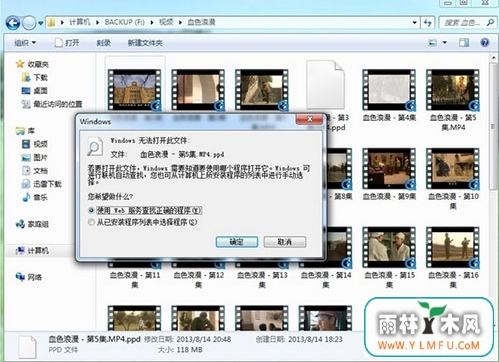Select the blank .ppd file icon
The image size is (499, 362).
pos(325,84)
